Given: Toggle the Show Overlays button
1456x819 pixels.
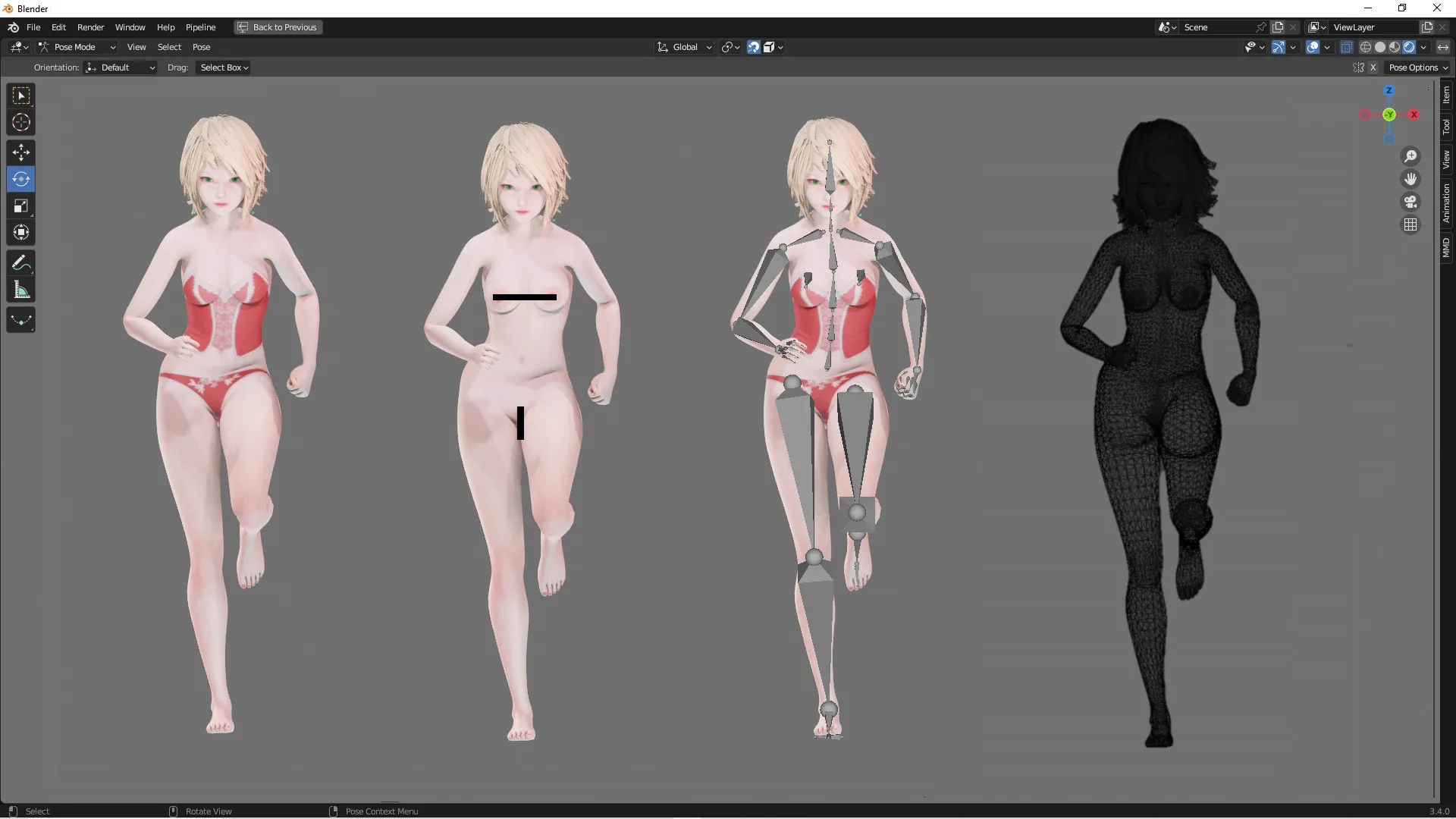Looking at the screenshot, I should [x=1313, y=46].
